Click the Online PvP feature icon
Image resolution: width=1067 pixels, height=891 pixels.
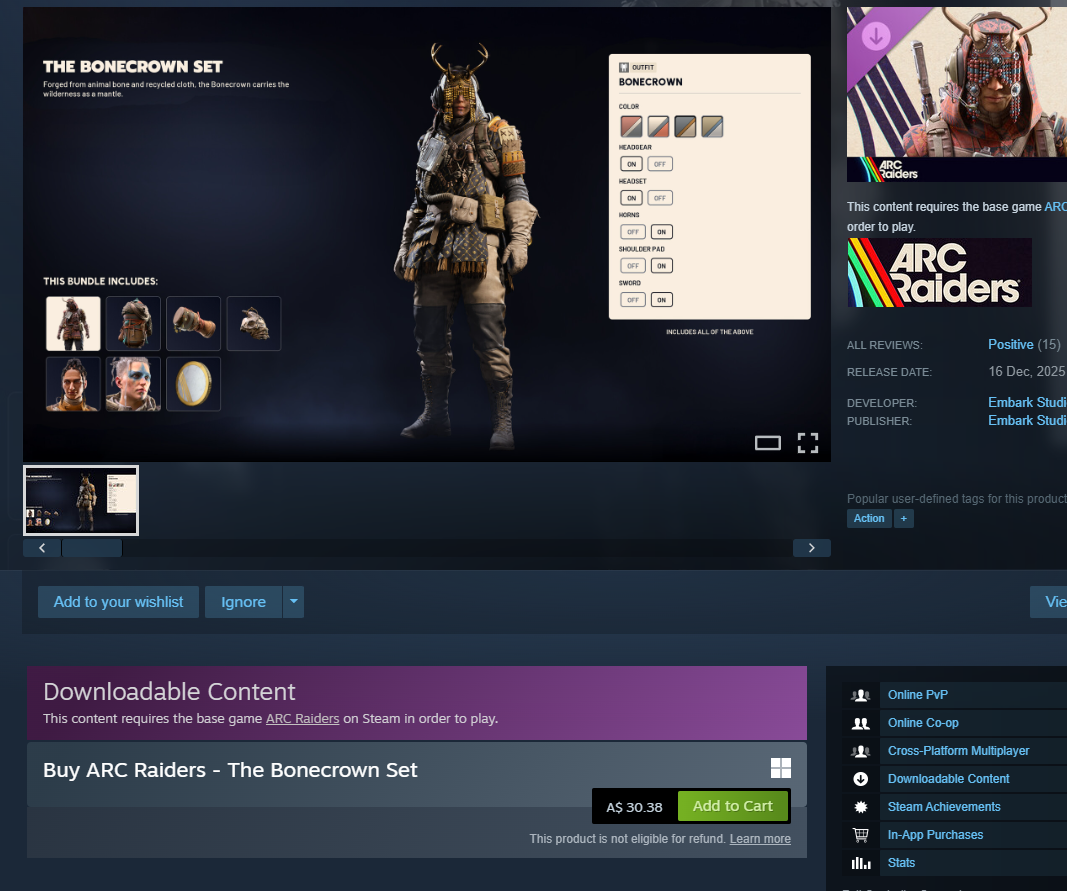[861, 695]
